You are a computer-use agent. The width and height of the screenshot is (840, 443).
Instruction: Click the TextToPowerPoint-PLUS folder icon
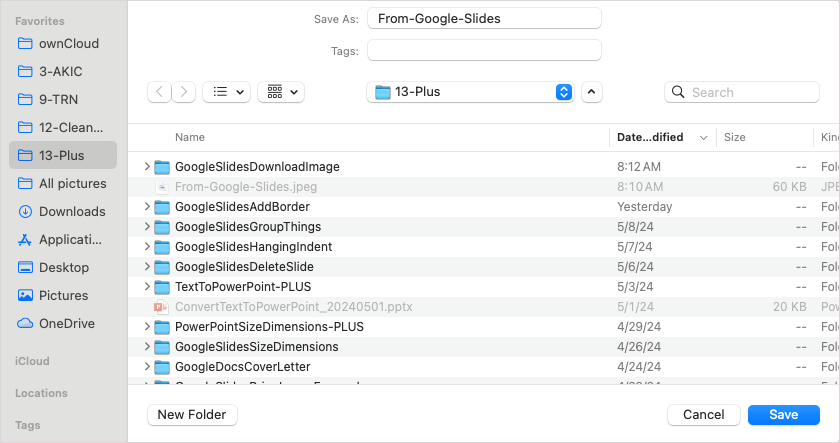click(x=162, y=287)
